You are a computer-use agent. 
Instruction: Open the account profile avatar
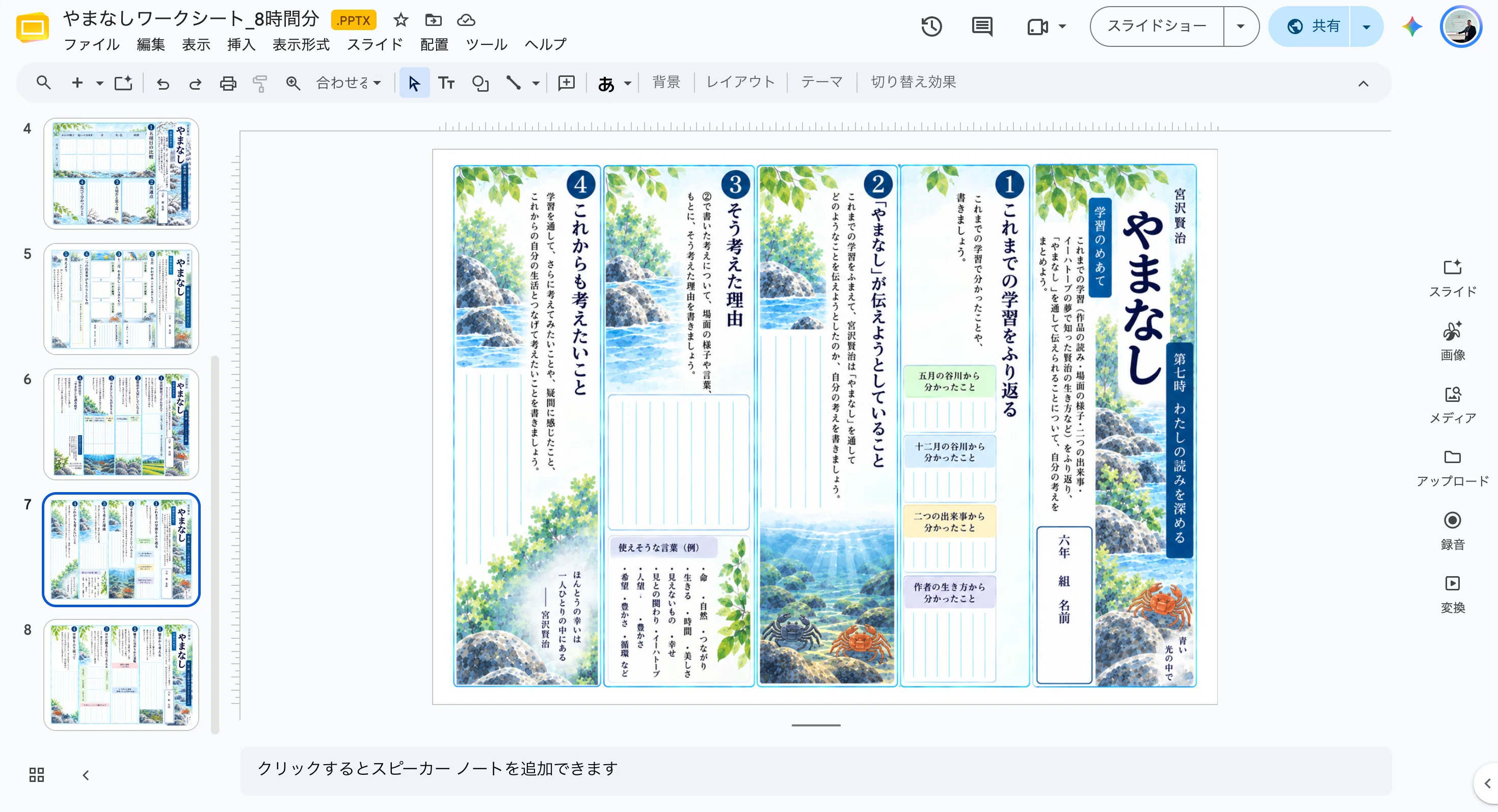point(1461,26)
